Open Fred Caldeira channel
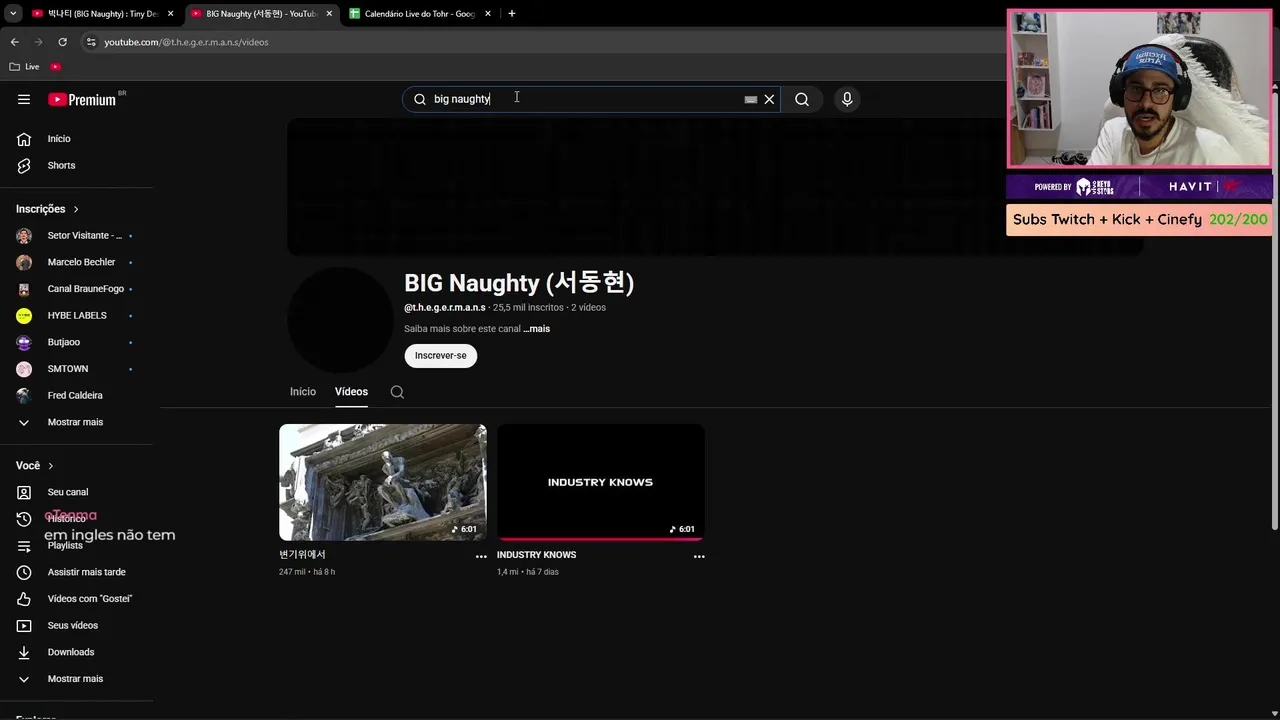Screen dimensions: 1280x720 [76, 395]
